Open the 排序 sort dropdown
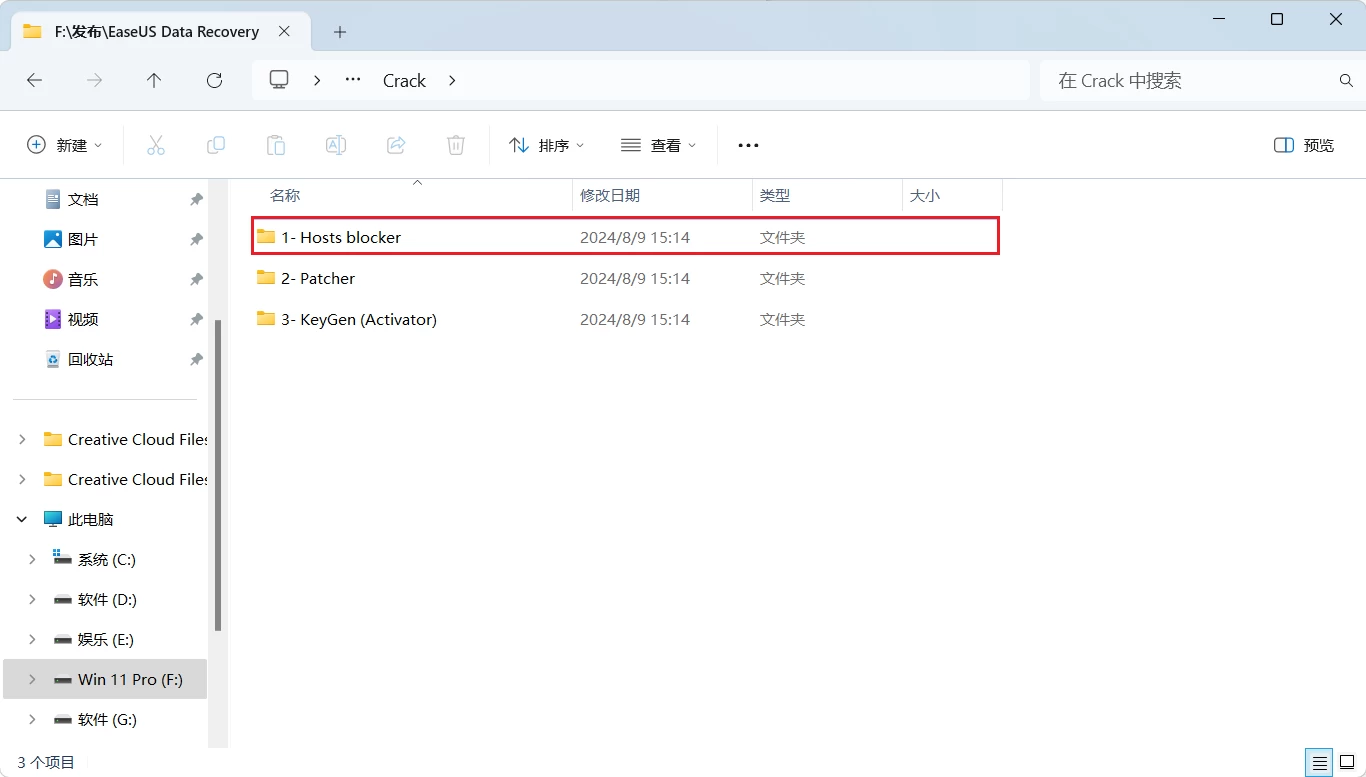Screen dimensions: 1366x777 pyautogui.click(x=546, y=145)
